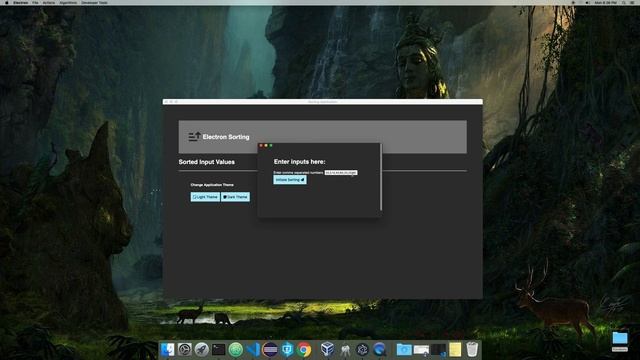Open VirtualBox from the dock

pos(327,349)
